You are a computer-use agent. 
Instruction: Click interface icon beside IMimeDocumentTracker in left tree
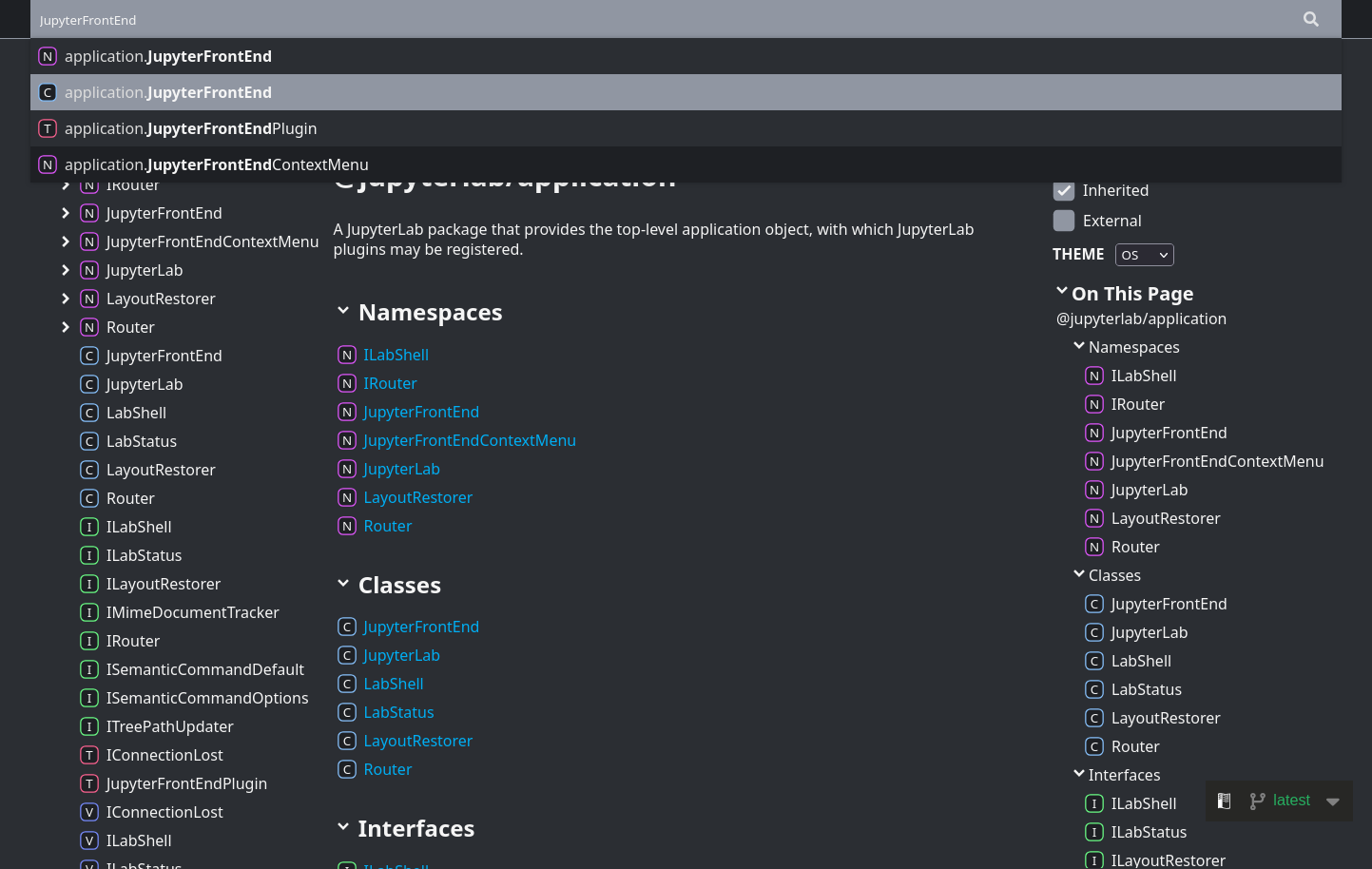click(89, 612)
